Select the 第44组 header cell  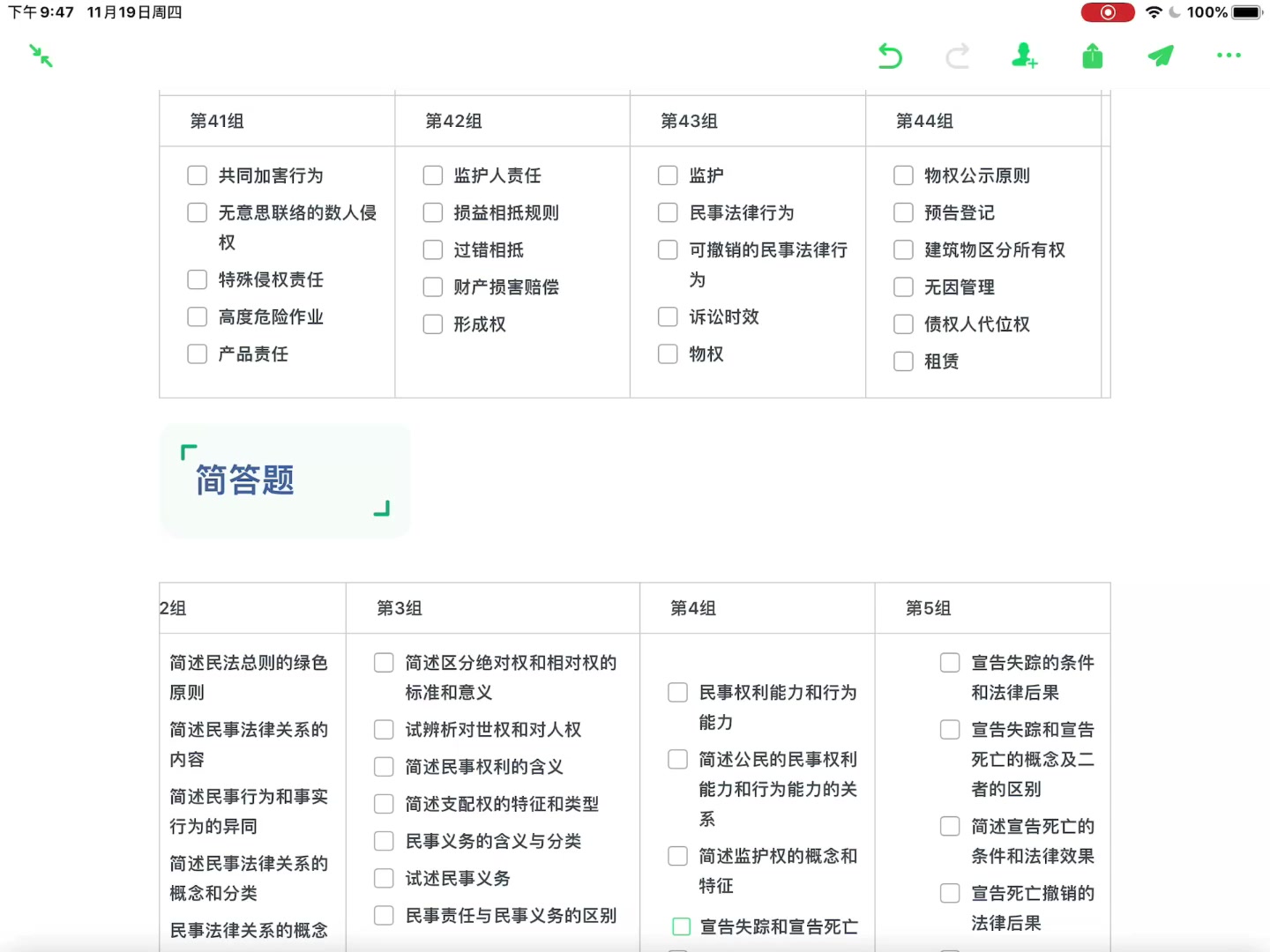(983, 121)
